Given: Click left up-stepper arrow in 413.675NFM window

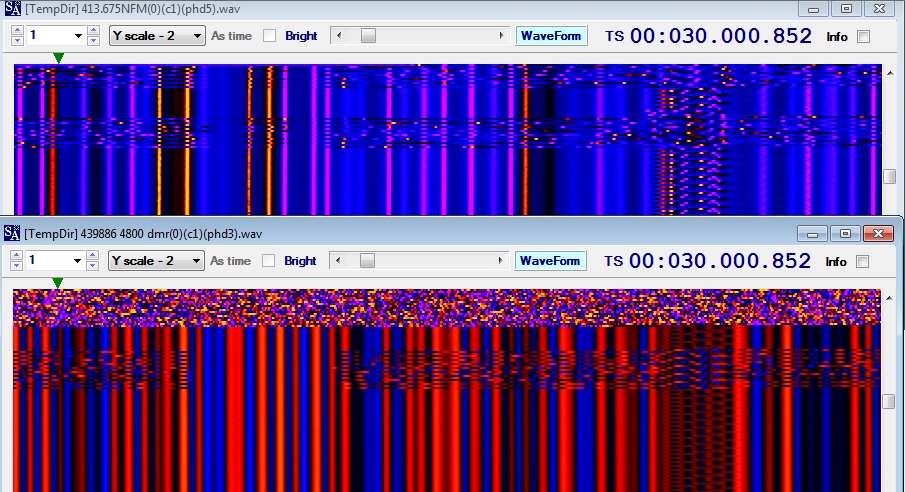Looking at the screenshot, I should pos(17,31).
